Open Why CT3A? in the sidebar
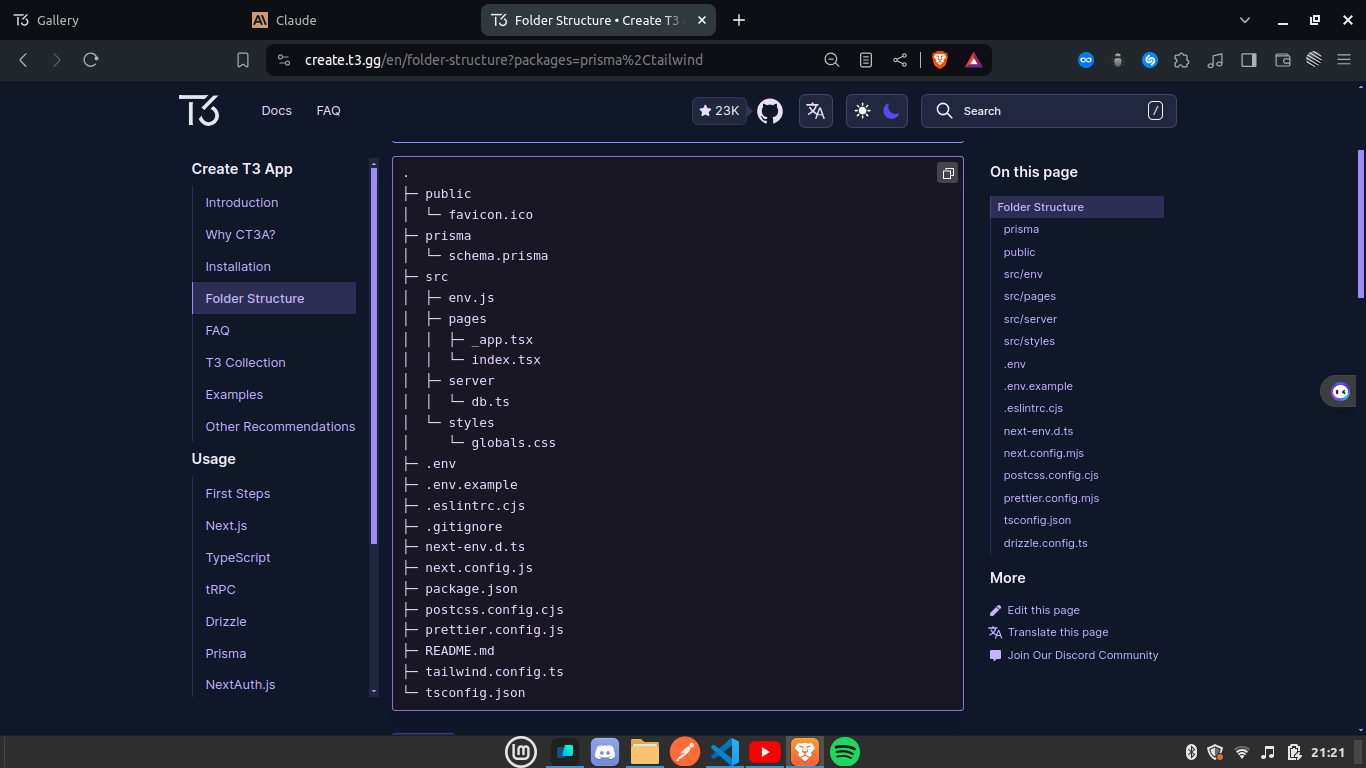Screen dimensions: 1366x768 point(240,235)
